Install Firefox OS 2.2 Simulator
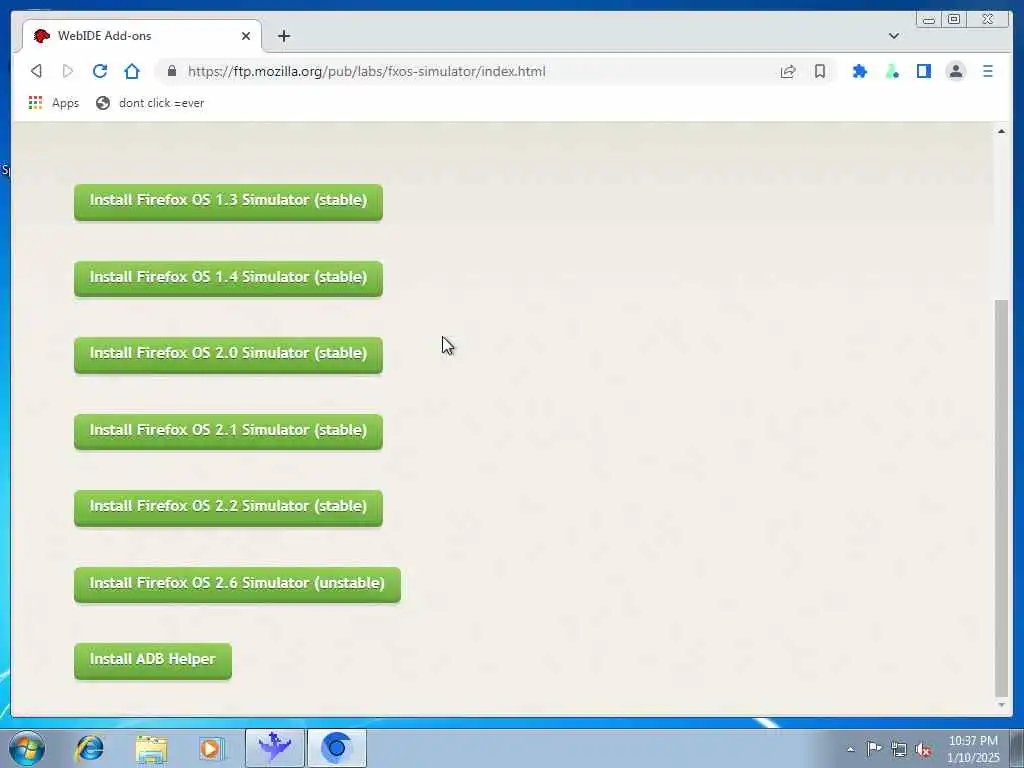Image resolution: width=1024 pixels, height=768 pixels. (x=228, y=507)
